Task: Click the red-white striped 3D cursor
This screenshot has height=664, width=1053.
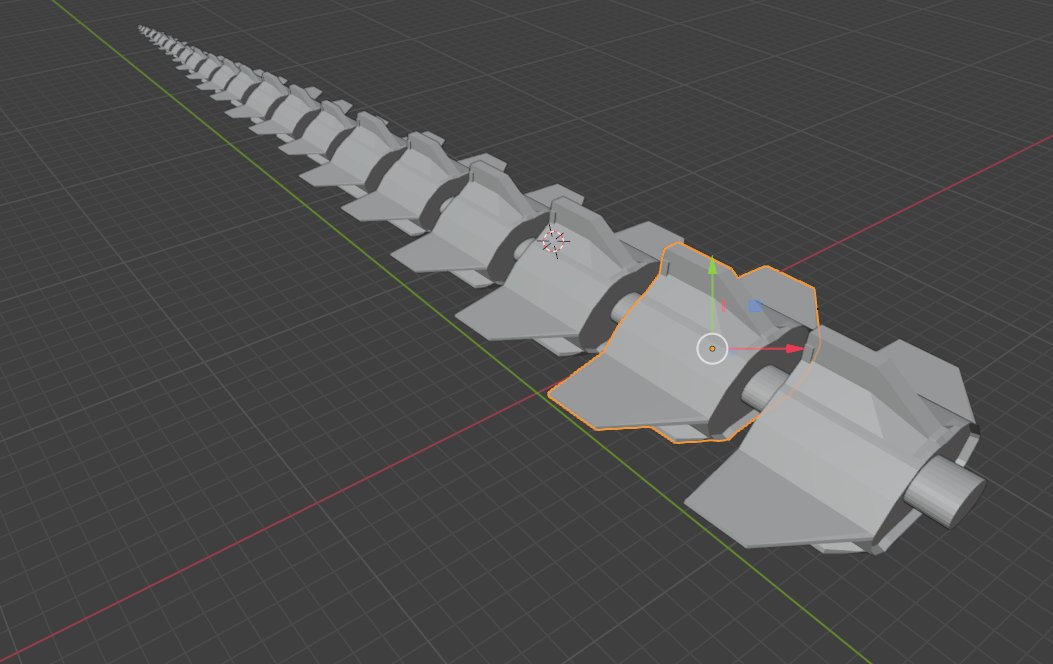Action: click(553, 241)
